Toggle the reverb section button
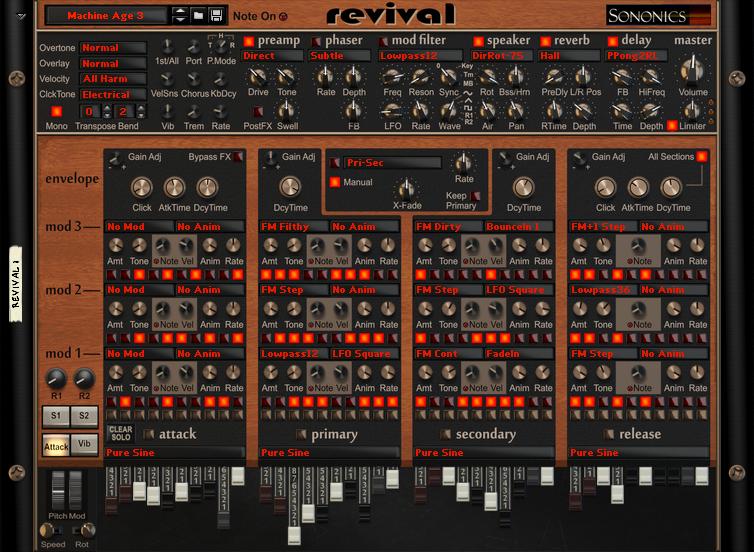 (545, 41)
